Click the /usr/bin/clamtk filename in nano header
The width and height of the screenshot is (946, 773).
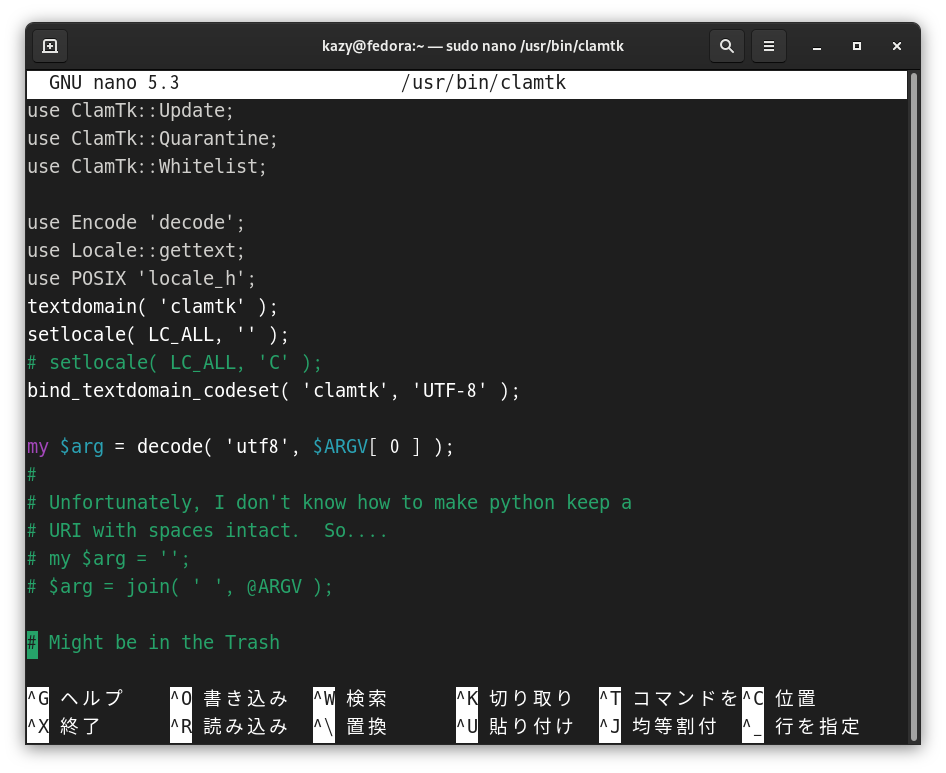[483, 83]
